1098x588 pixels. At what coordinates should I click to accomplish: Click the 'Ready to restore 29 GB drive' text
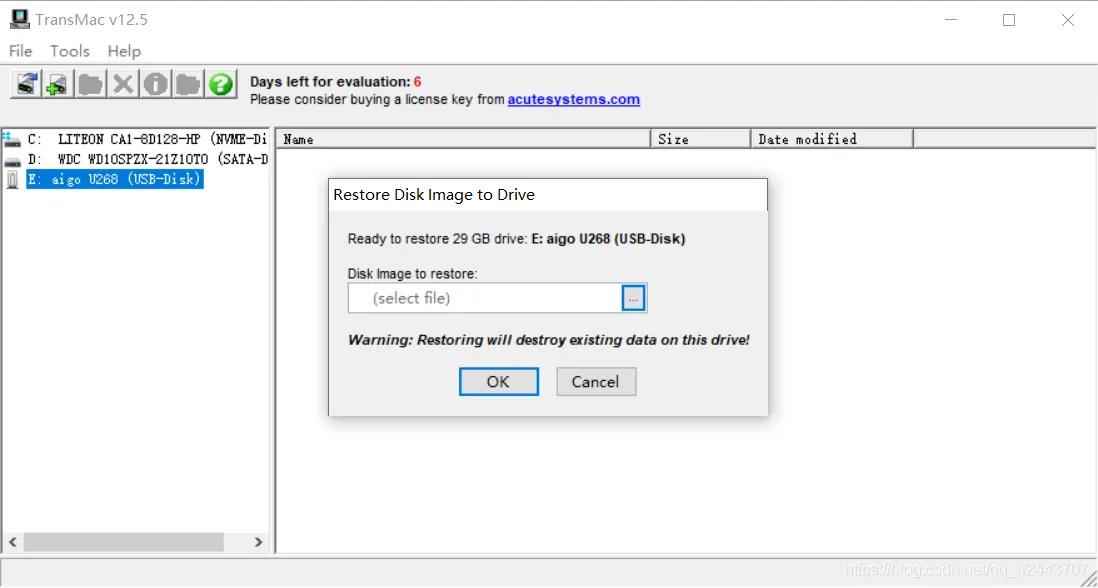pyautogui.click(x=516, y=239)
